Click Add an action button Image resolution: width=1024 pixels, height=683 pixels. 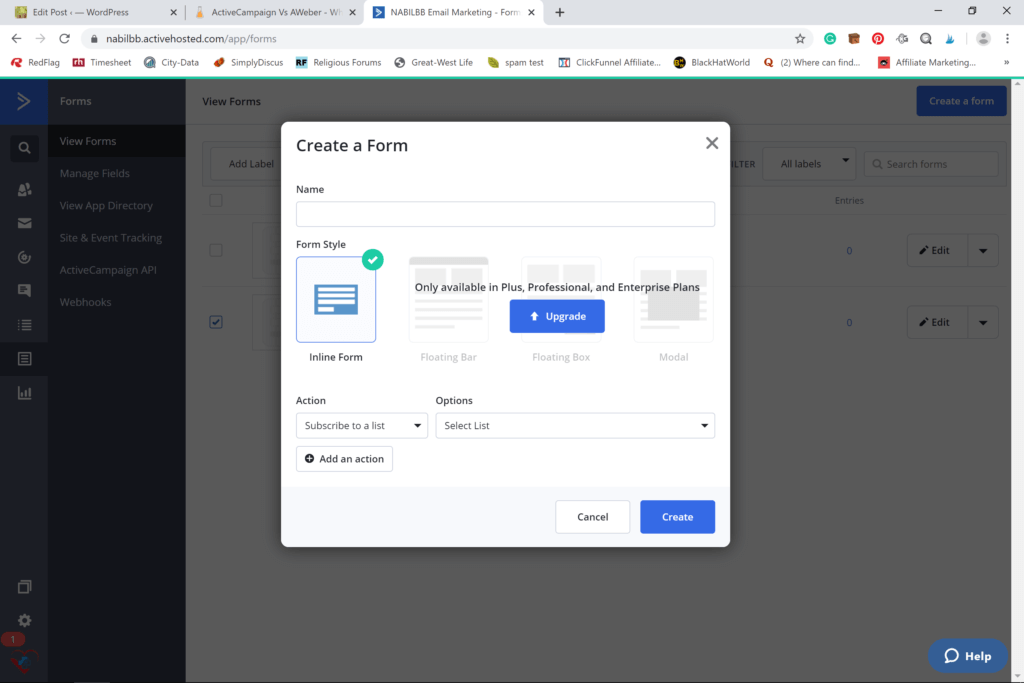point(344,459)
